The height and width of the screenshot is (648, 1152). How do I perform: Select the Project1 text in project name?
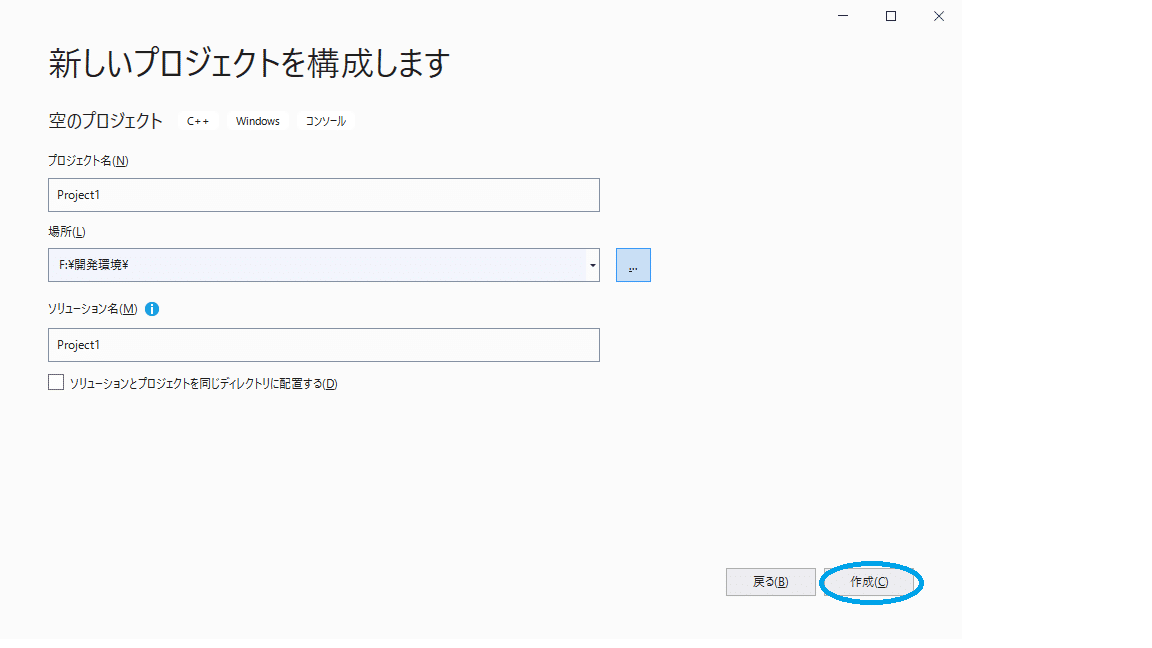point(80,194)
